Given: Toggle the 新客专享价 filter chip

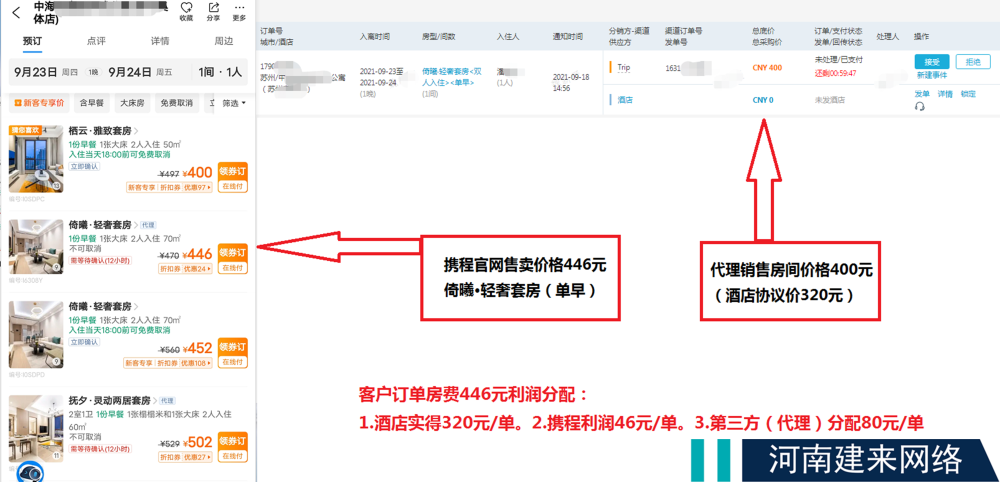Looking at the screenshot, I should 39,103.
